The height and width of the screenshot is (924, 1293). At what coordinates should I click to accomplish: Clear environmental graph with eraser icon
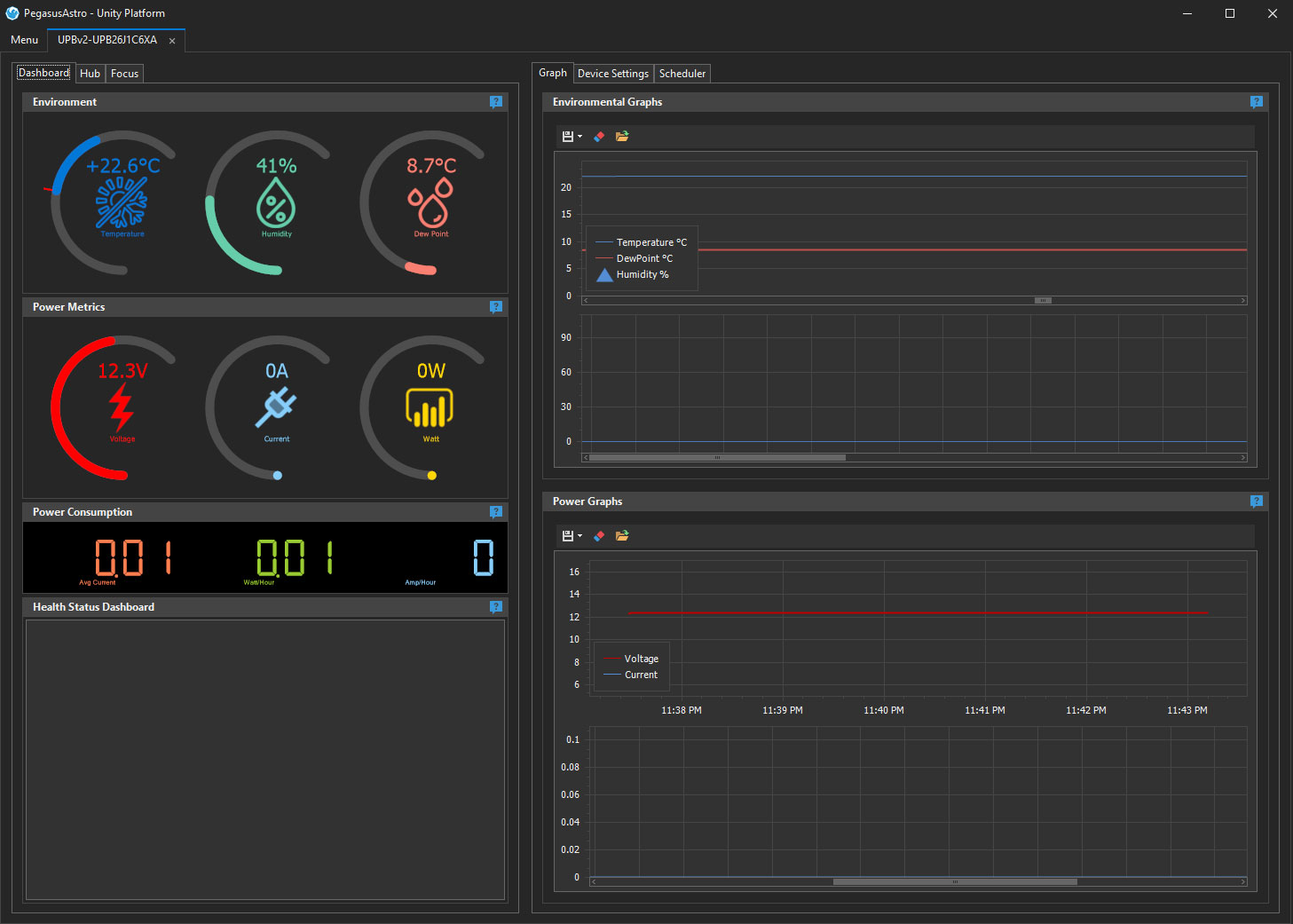(599, 137)
